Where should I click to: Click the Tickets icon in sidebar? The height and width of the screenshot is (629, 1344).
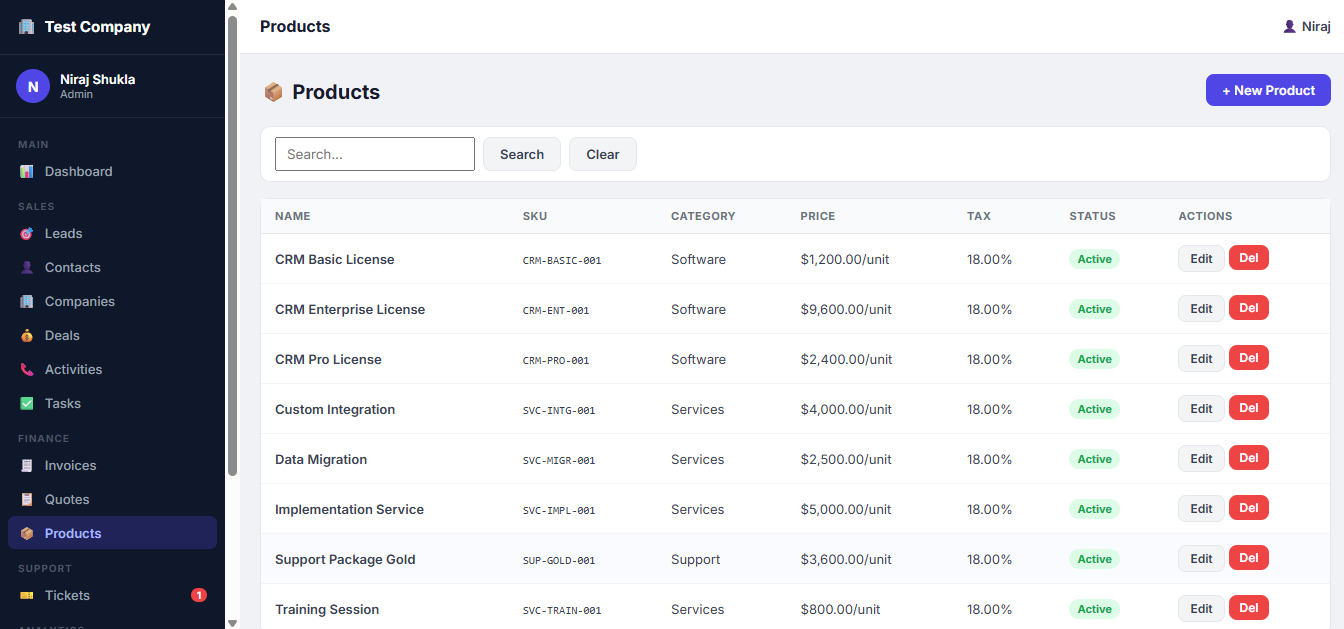tap(27, 596)
